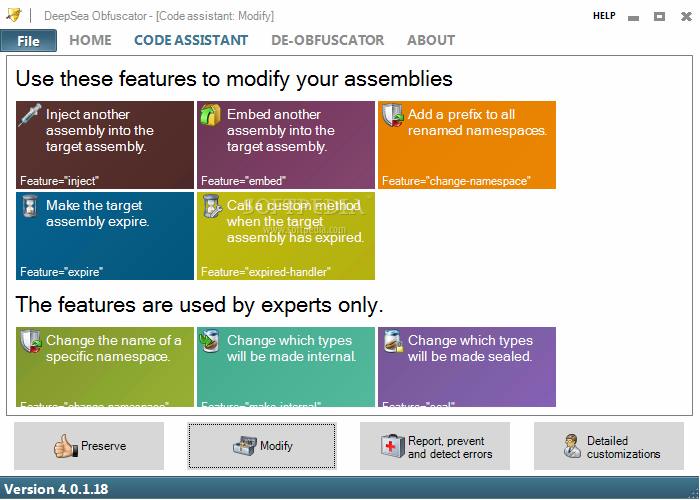
Task: Click the green arrow box Embed icon
Action: pos(210,115)
